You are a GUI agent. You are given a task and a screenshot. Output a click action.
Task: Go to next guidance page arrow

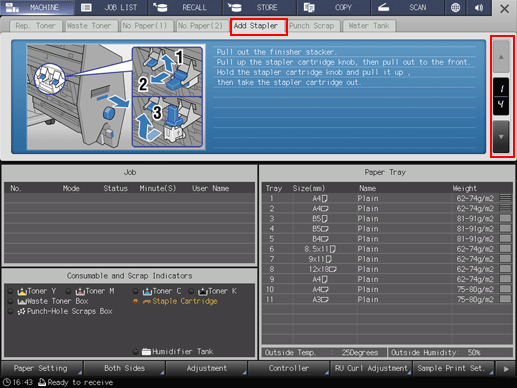point(501,137)
